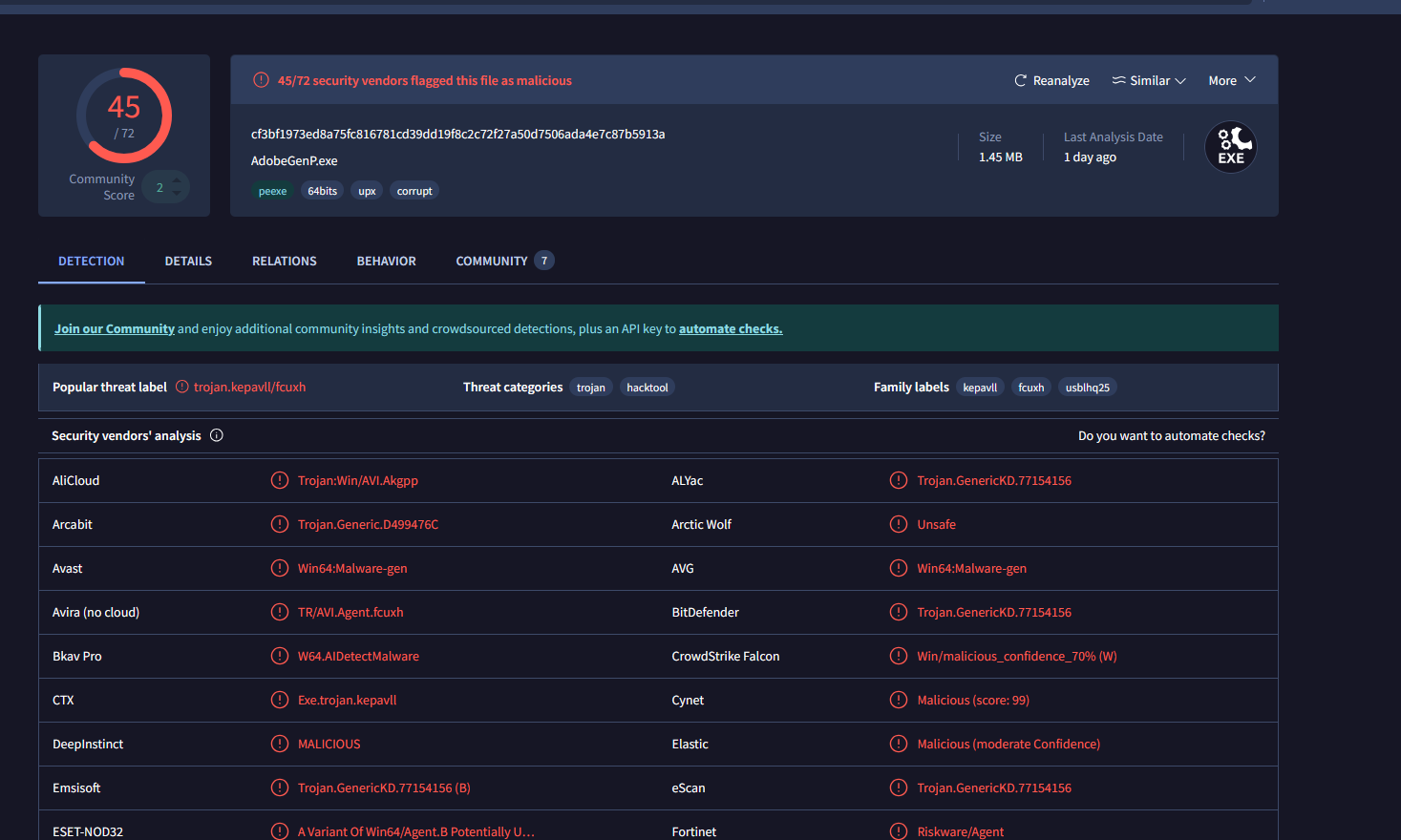
Task: Click the Exe.trojan.kepavll result
Action: click(348, 700)
